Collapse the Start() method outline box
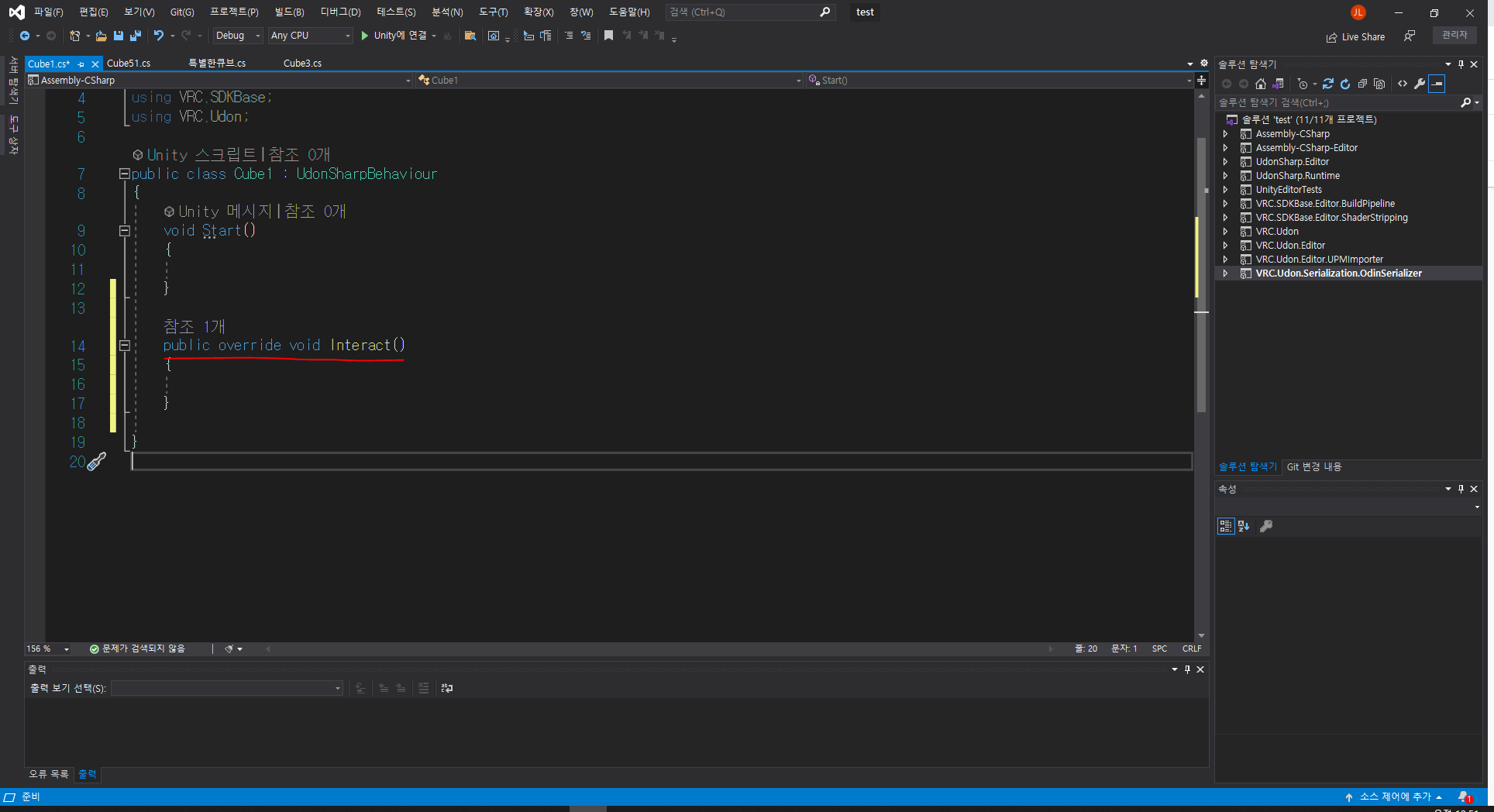This screenshot has width=1494, height=812. point(124,230)
